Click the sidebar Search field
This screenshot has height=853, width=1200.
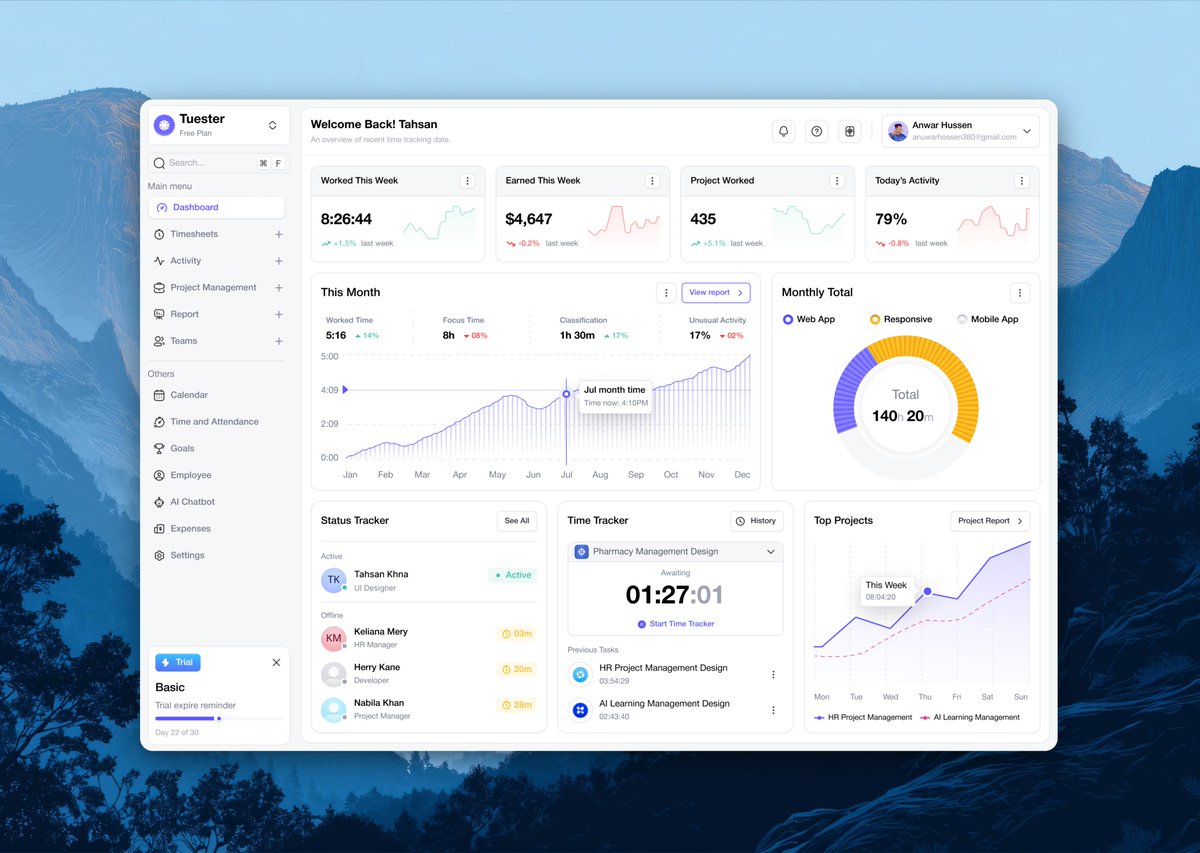pos(219,163)
